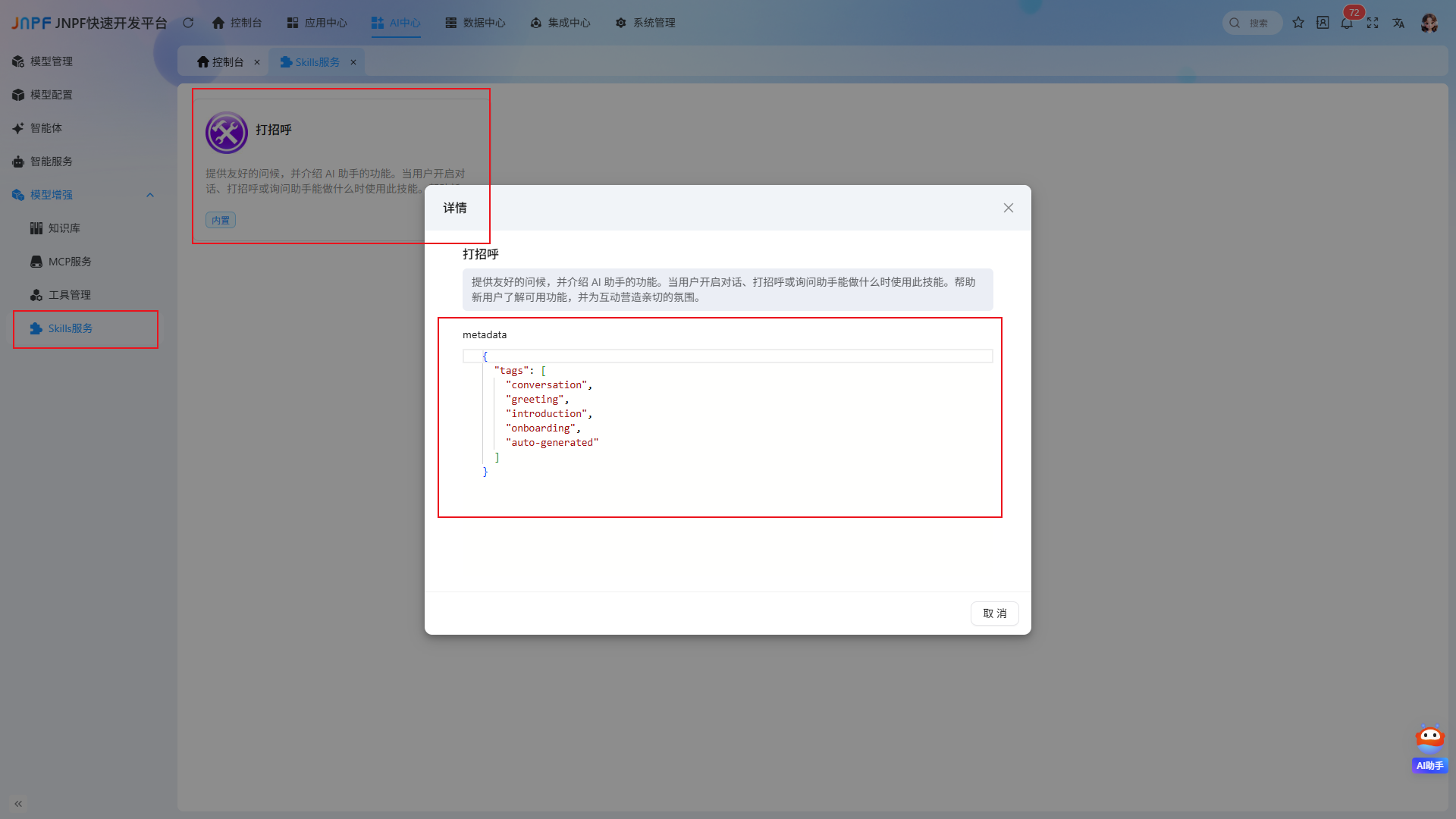
Task: Open the 集成中心 top menu
Action: (x=560, y=23)
